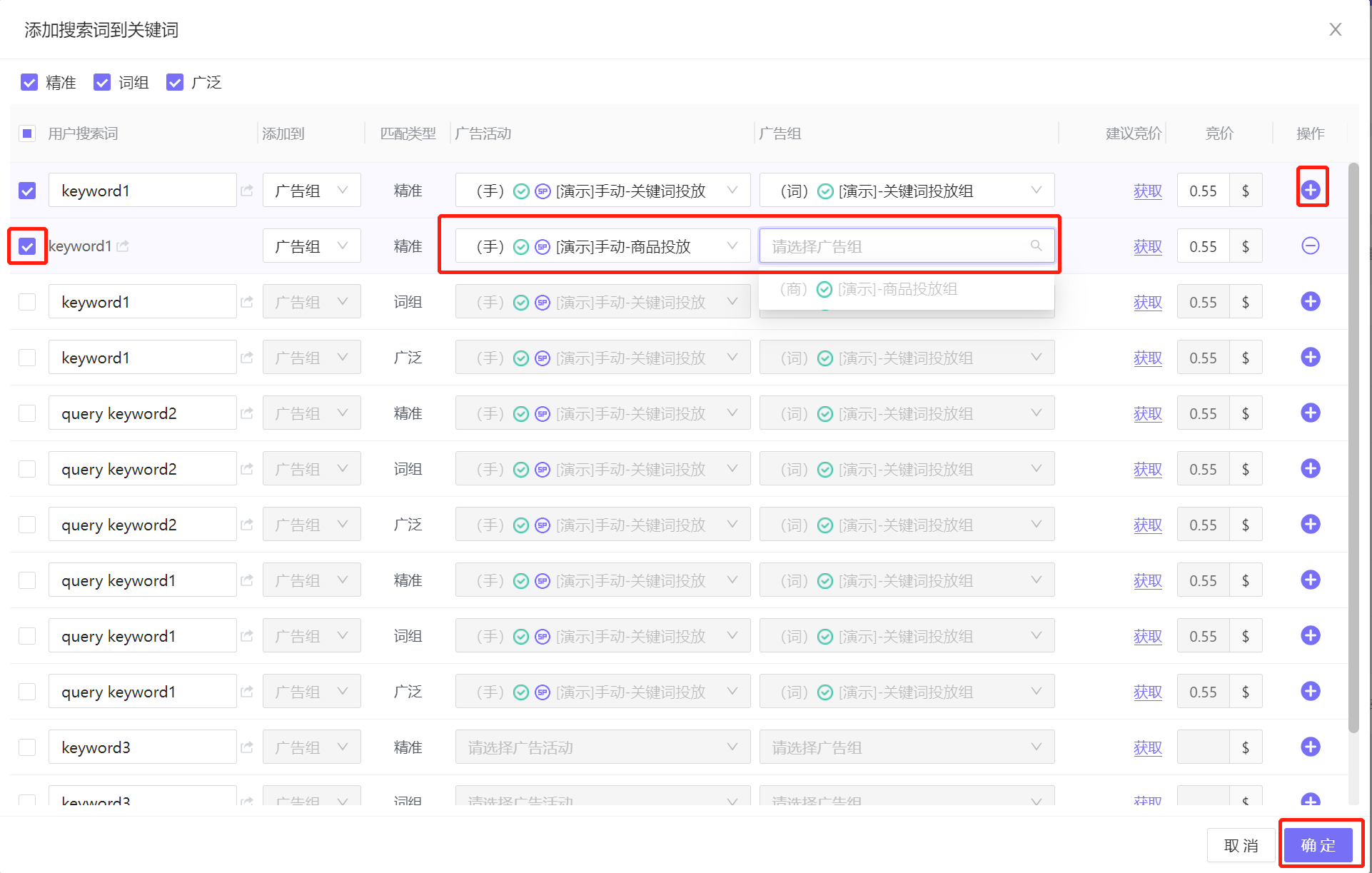Close the 添加搜索词到关键词 dialog
Screen dimensions: 1372x873
(1335, 29)
